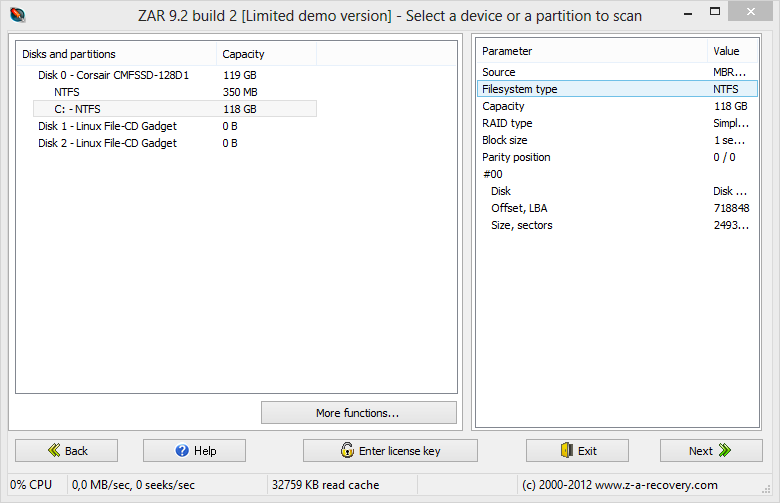This screenshot has height=503, width=780.
Task: Click the Disks and partitions column header
Action: click(x=117, y=54)
